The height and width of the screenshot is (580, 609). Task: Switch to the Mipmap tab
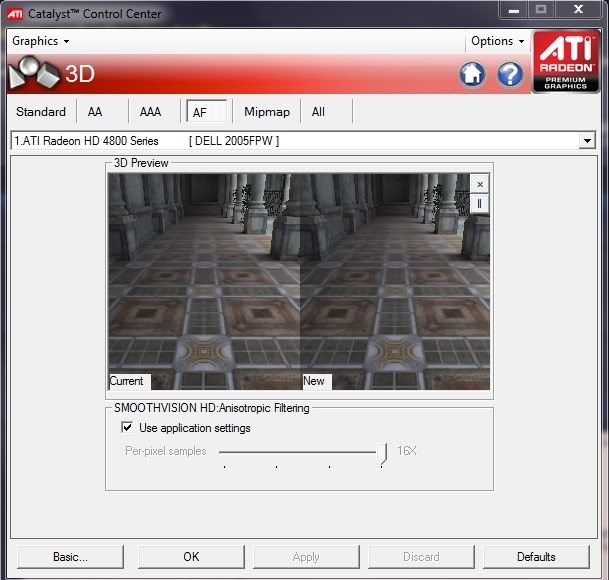click(x=266, y=112)
